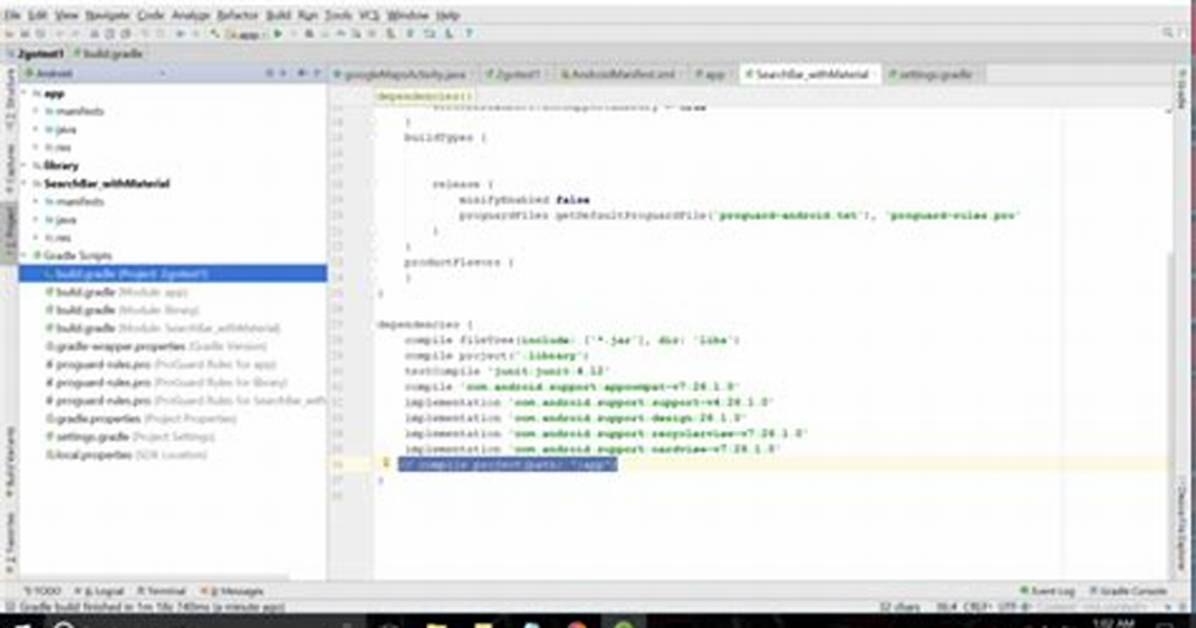The height and width of the screenshot is (628, 1196).
Task: Click the project tree horizontal scrollbar
Action: 153,578
